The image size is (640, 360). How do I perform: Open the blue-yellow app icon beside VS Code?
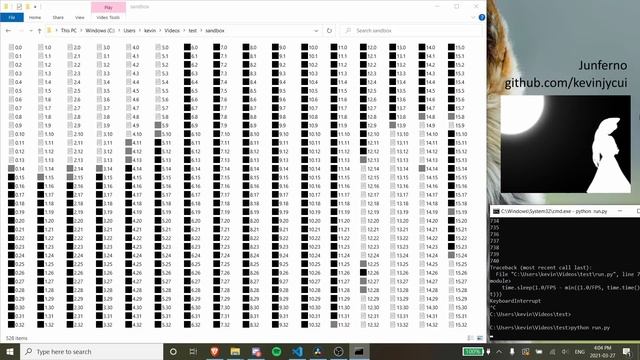click(x=318, y=351)
